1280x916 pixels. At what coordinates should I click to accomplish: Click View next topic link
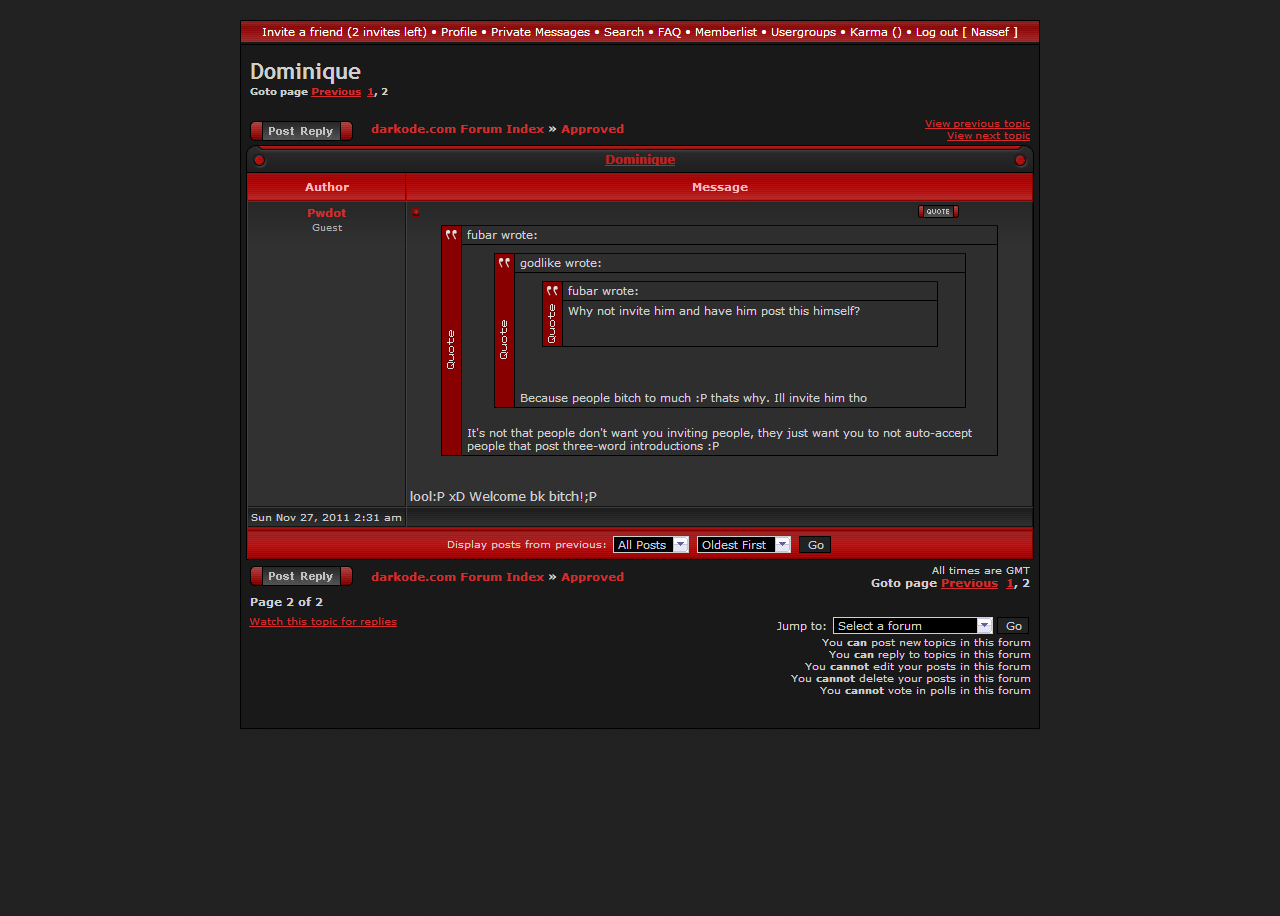[x=988, y=136]
